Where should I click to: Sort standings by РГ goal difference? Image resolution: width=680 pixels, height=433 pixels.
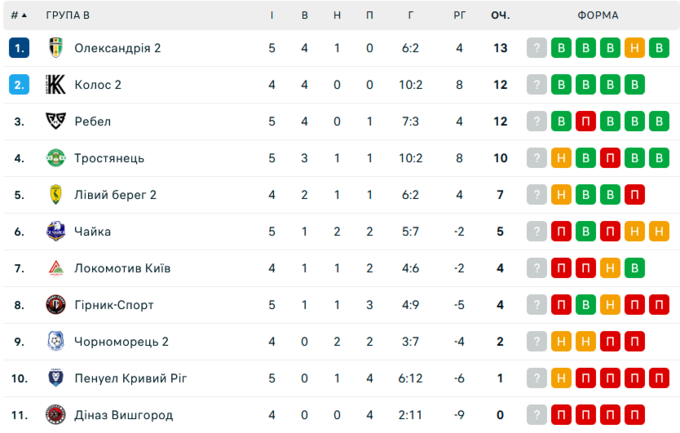(x=459, y=15)
